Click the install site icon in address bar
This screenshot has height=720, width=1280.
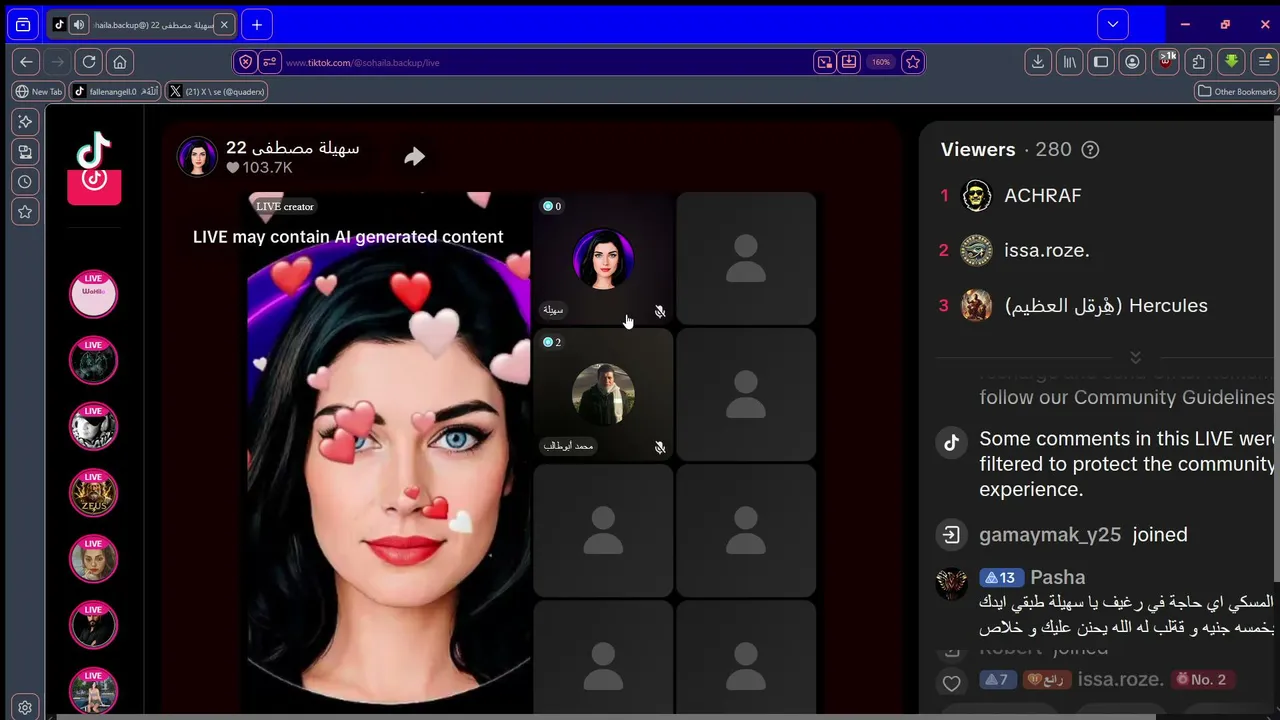(x=849, y=62)
